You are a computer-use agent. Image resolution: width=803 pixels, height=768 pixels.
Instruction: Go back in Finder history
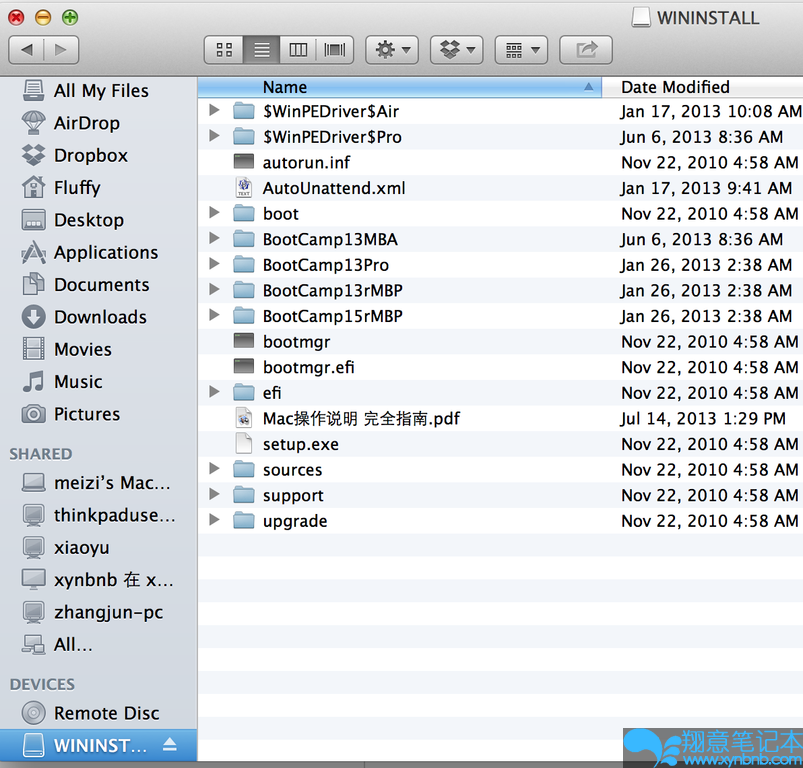click(x=27, y=50)
